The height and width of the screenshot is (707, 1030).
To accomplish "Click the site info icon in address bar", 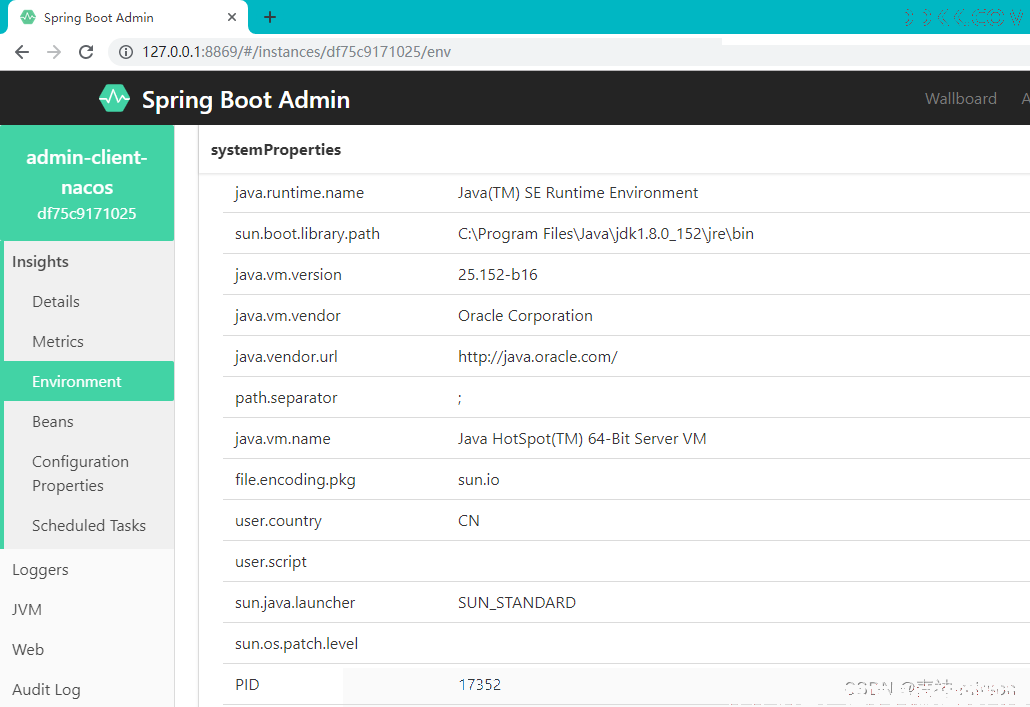I will tap(125, 52).
